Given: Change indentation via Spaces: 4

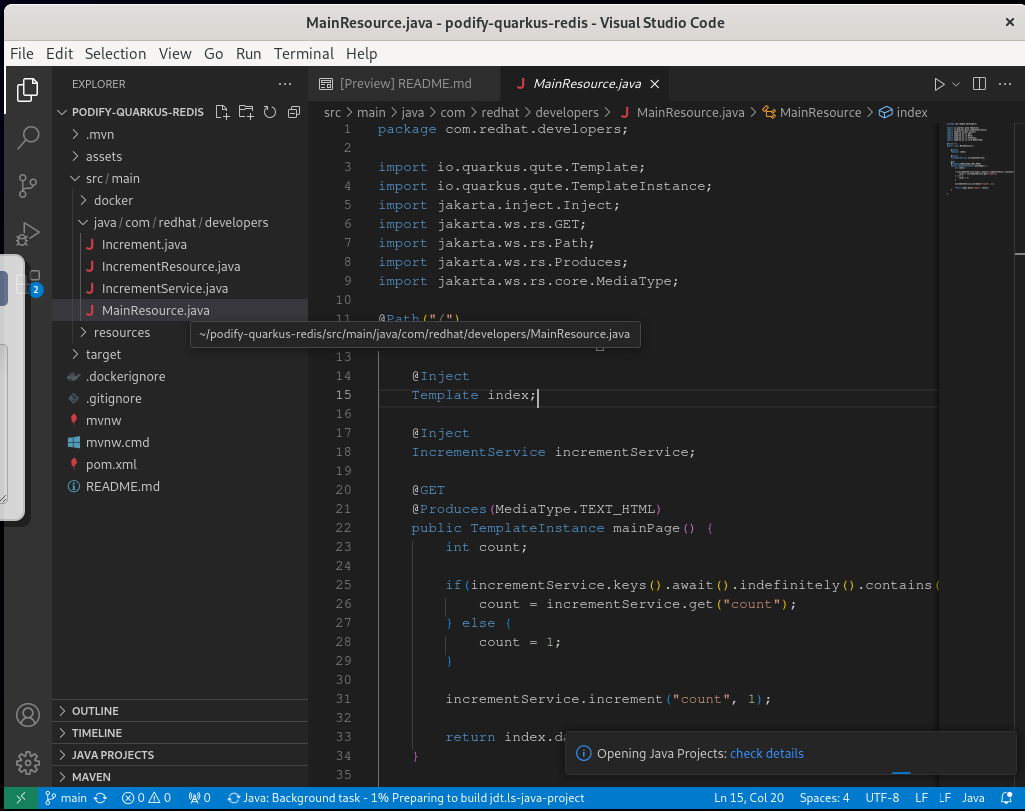Looking at the screenshot, I should click(x=824, y=798).
